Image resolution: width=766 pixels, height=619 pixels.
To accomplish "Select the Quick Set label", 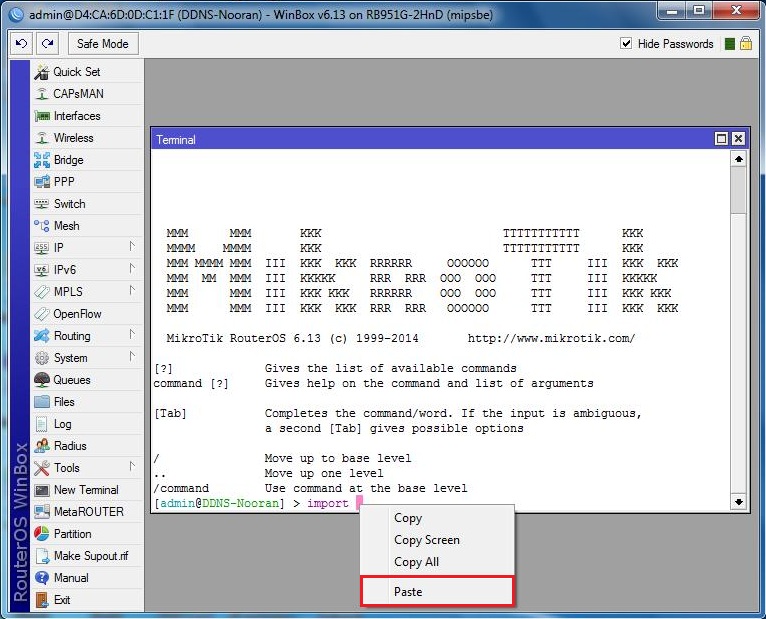I will (x=77, y=72).
